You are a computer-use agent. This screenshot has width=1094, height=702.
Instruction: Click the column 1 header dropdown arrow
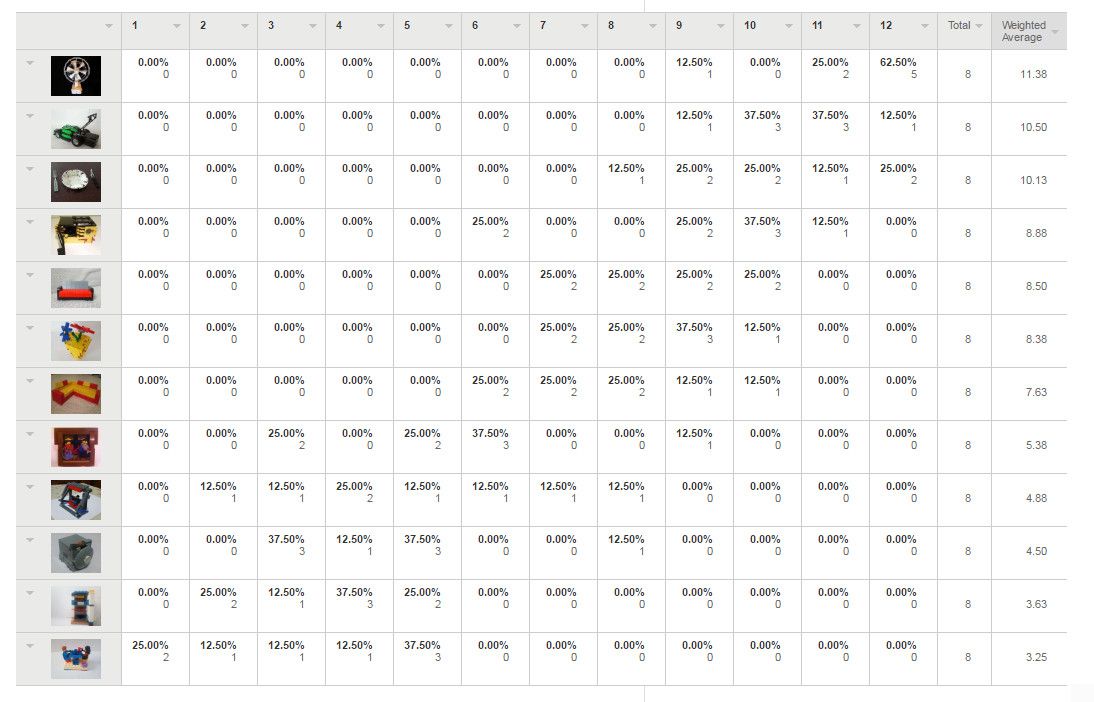click(177, 26)
